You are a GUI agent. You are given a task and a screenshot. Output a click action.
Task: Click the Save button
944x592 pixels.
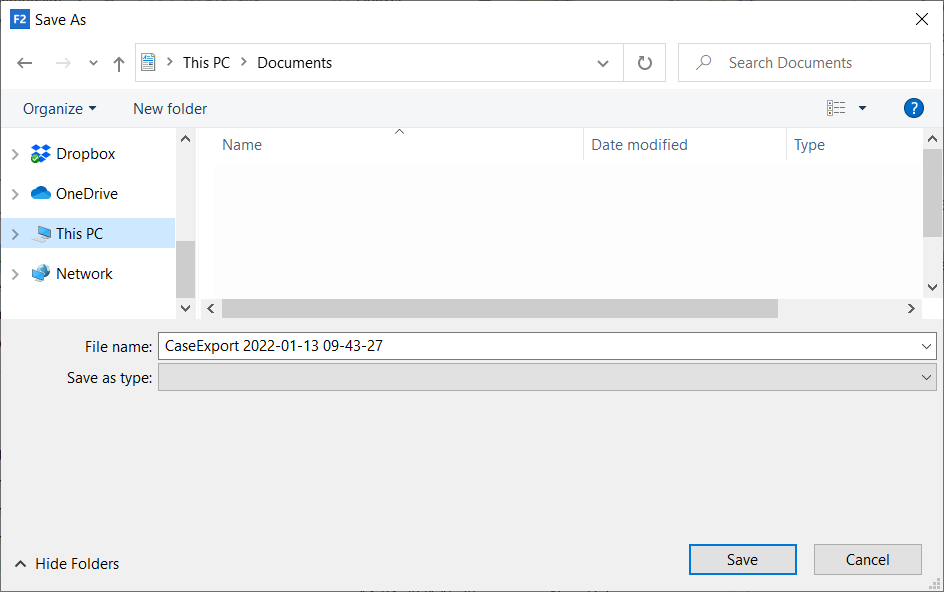tap(742, 560)
